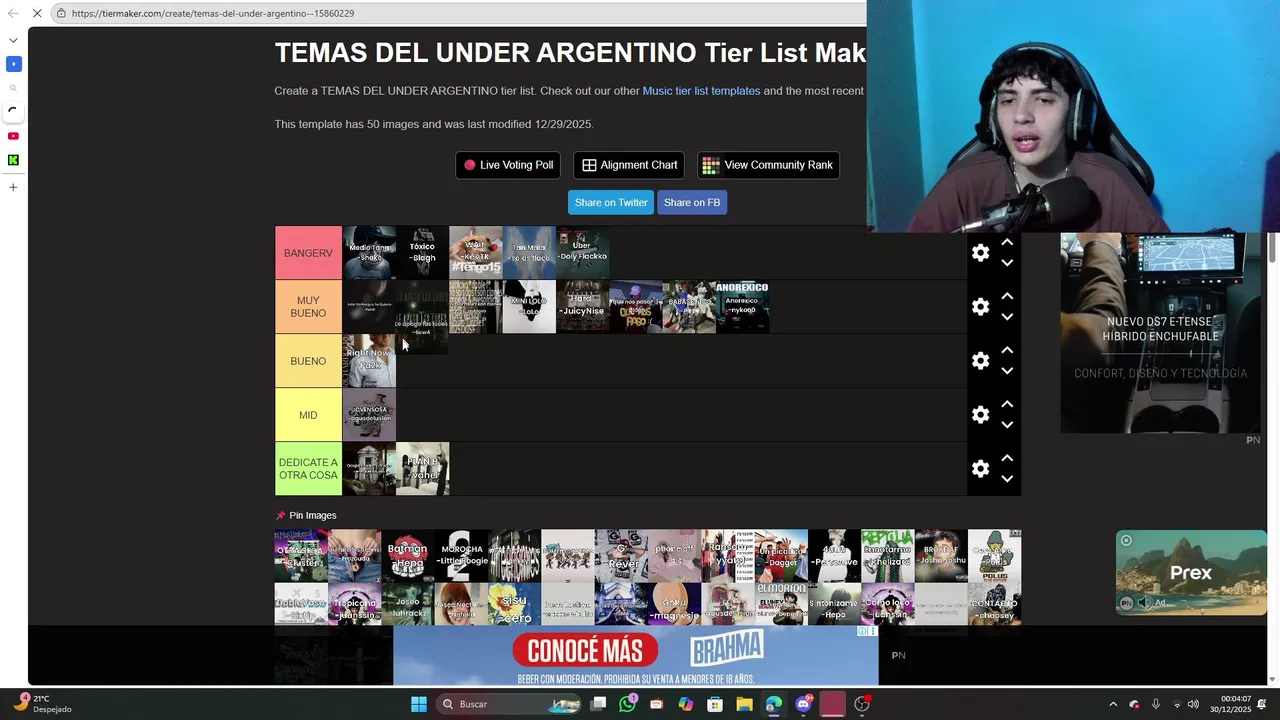
Task: Select Medio Tana - Shako thumbnail
Action: pos(369,253)
